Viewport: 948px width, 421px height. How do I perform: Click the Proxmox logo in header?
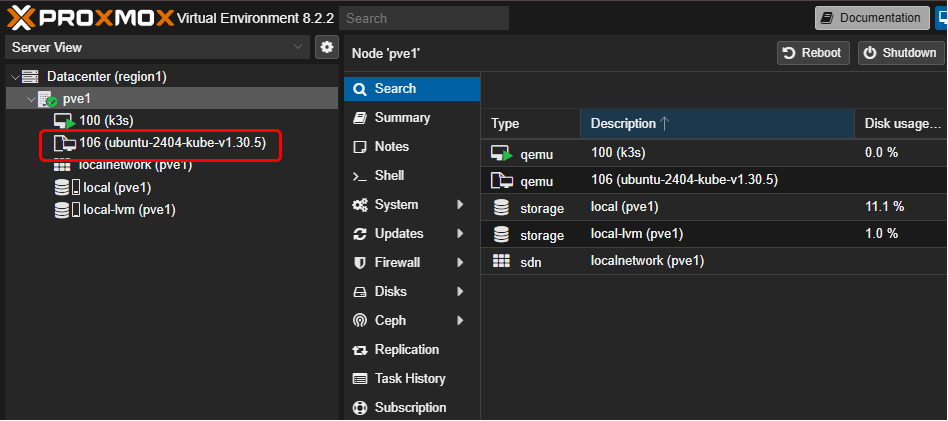pos(91,18)
